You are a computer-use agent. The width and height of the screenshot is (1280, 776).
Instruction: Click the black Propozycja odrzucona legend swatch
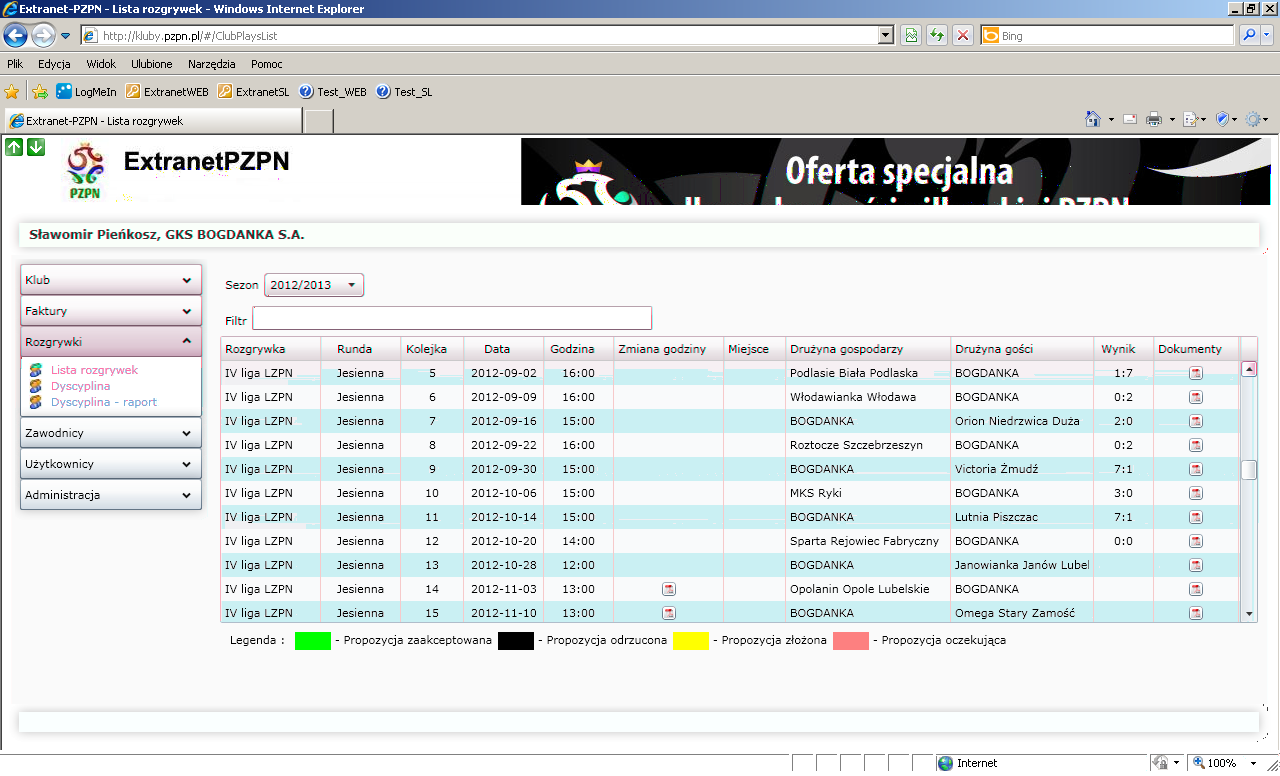pos(516,640)
